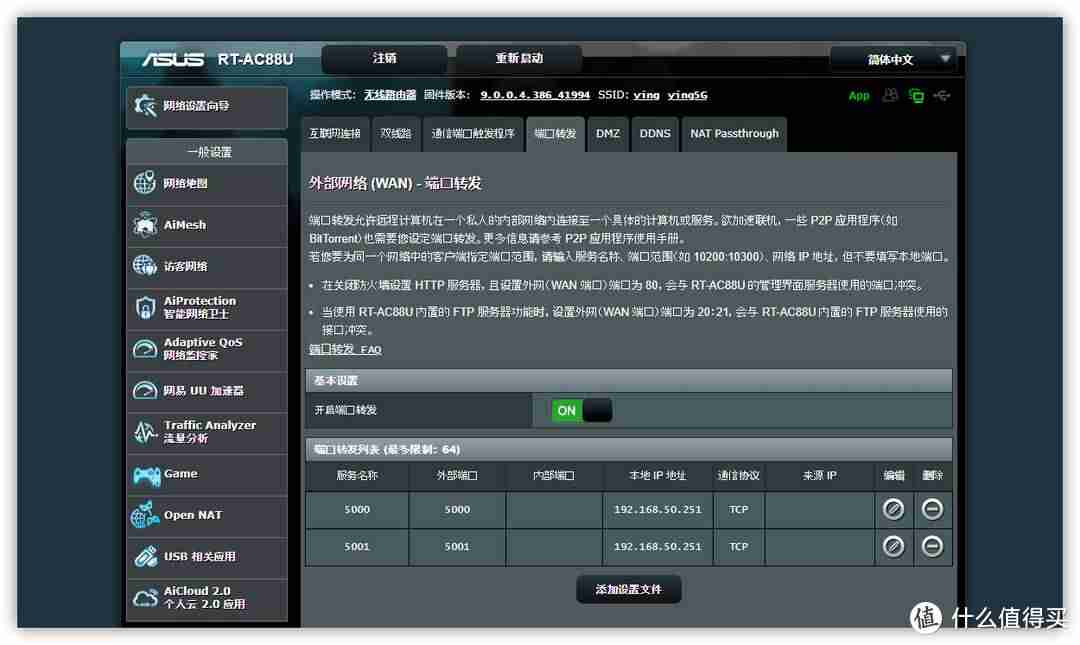Screen dimensions: 1080x645
Task: Click the USB status icon in header
Action: point(942,96)
